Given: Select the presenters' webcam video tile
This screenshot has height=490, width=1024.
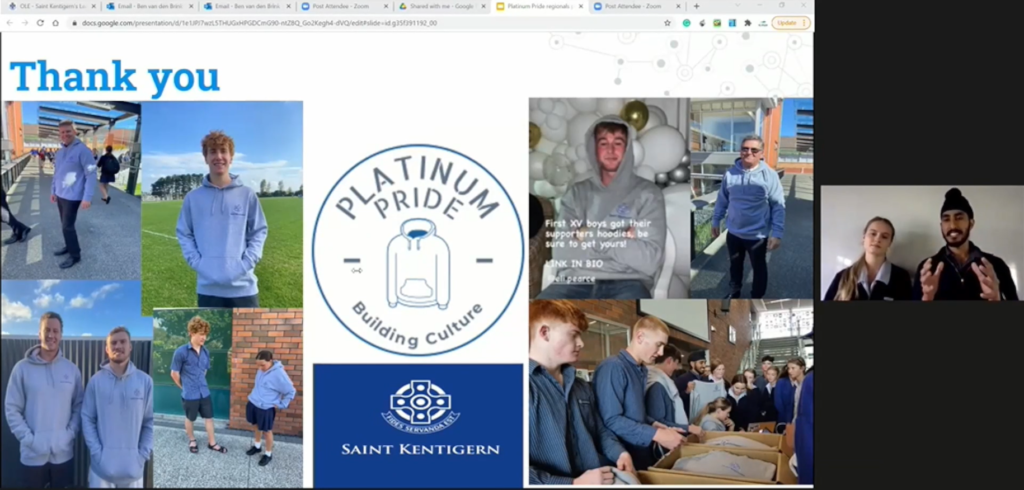Looking at the screenshot, I should pyautogui.click(x=918, y=243).
